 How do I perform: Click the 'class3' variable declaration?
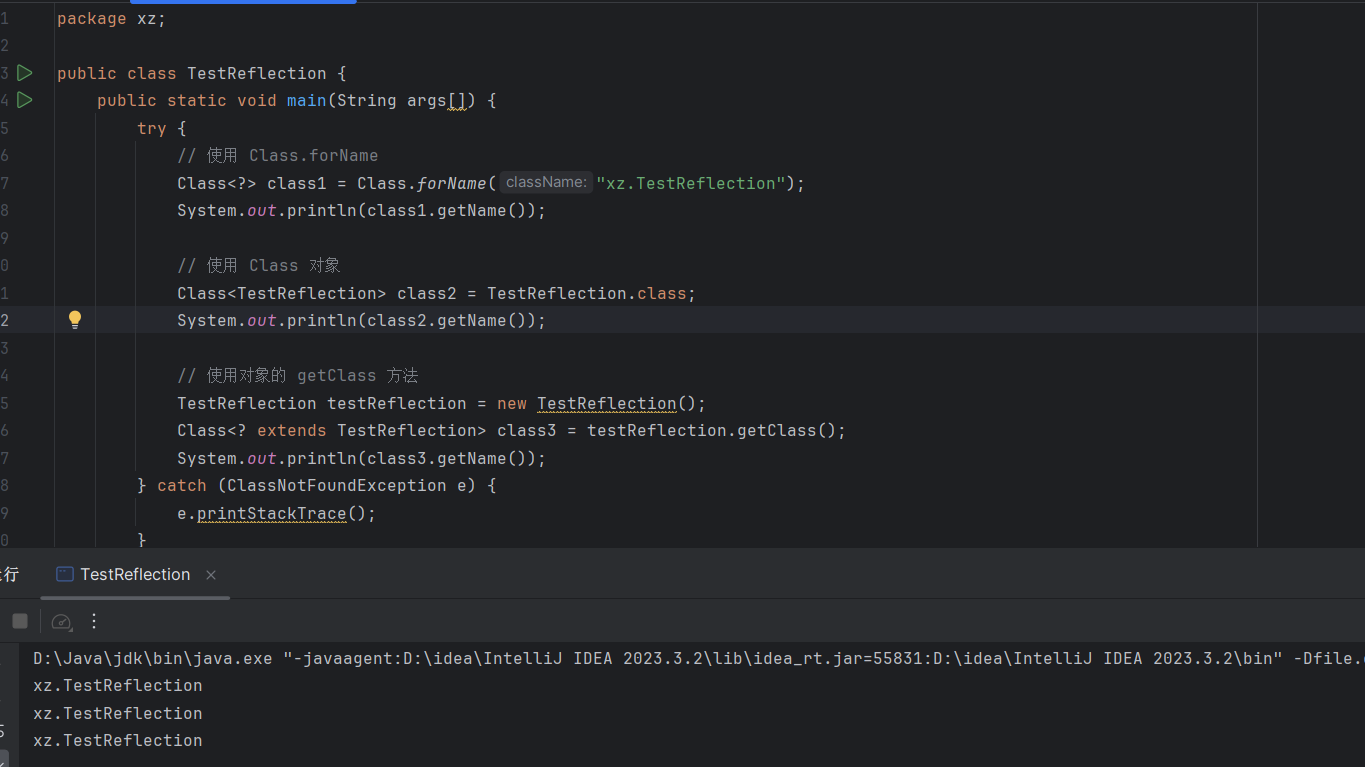click(526, 430)
